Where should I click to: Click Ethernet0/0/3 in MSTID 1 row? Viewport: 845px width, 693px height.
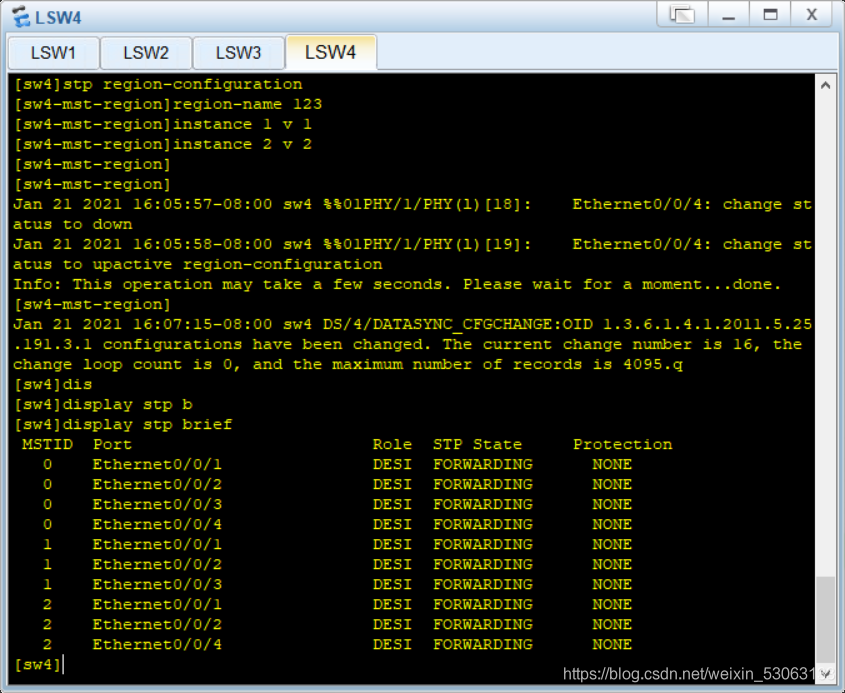point(157,585)
